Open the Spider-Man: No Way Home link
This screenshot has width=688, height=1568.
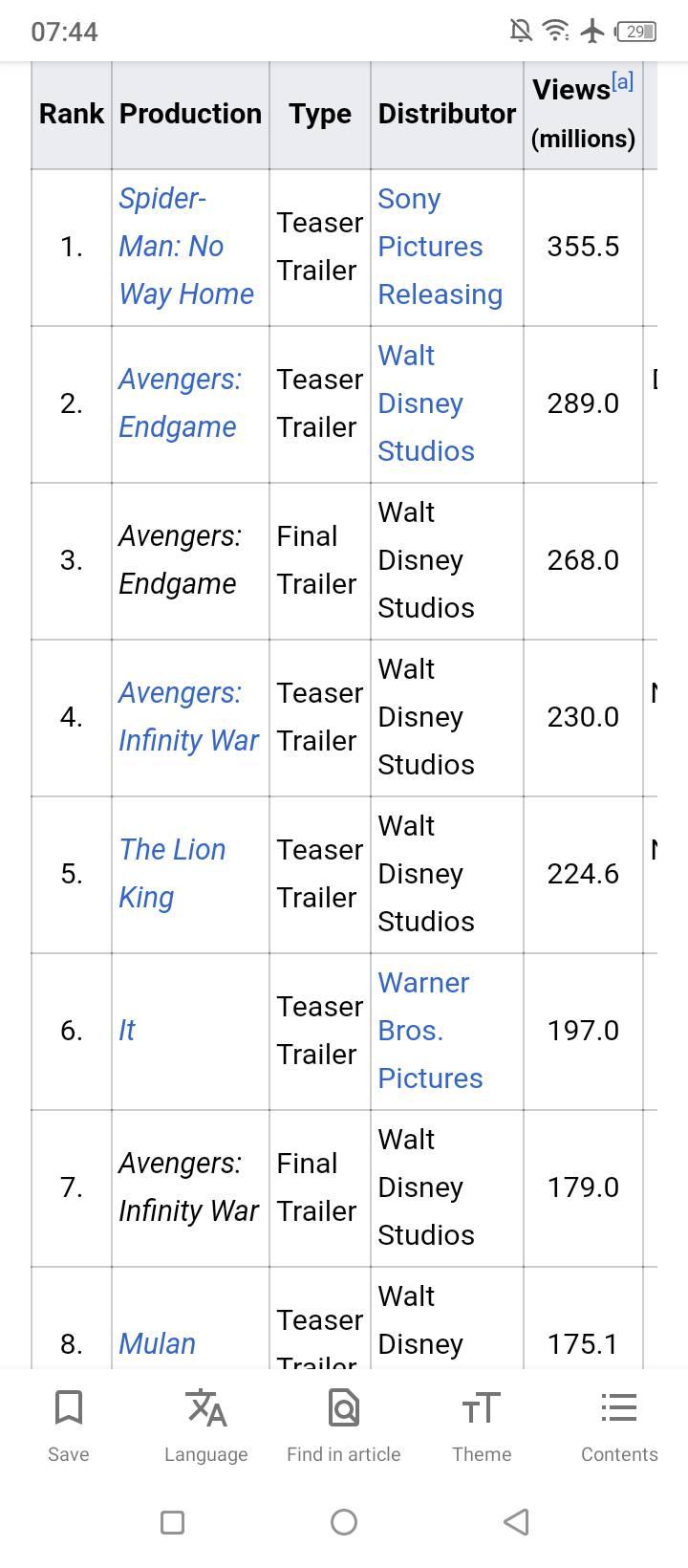[x=186, y=247]
